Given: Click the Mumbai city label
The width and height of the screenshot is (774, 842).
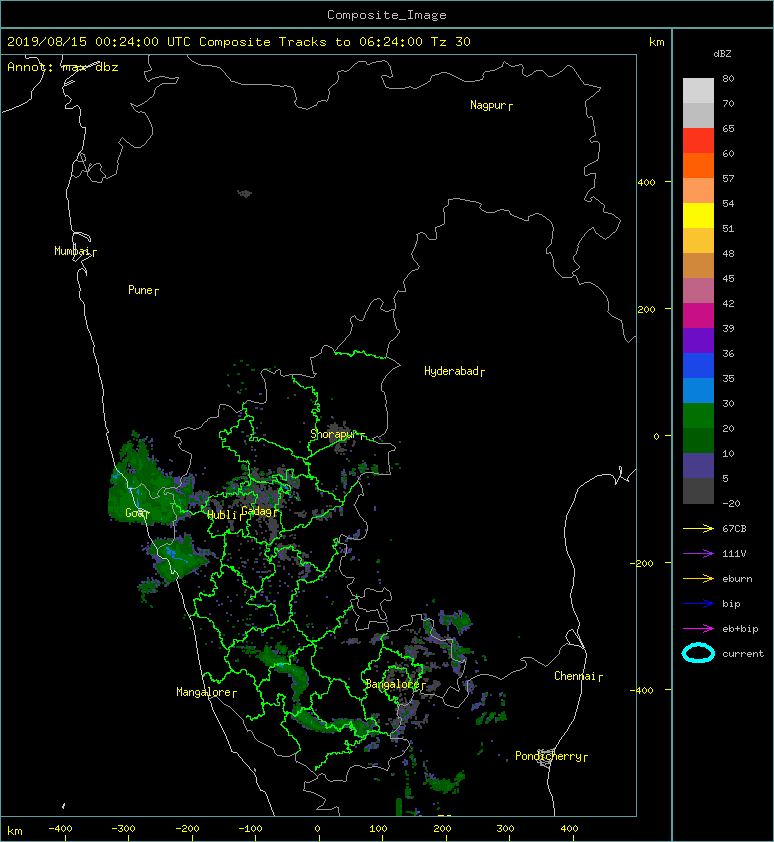Looking at the screenshot, I should point(71,251).
